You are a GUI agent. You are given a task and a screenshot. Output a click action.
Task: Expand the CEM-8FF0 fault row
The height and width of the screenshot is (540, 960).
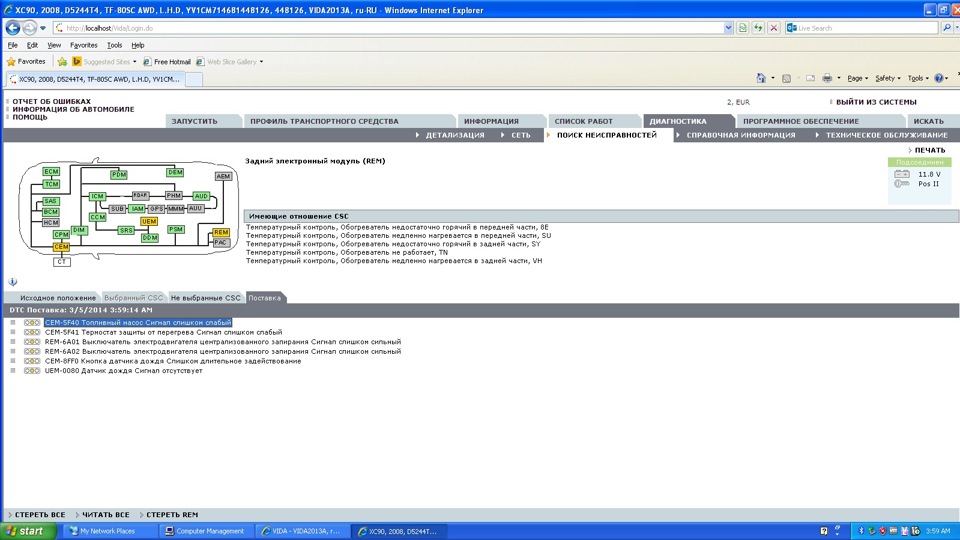(13, 361)
